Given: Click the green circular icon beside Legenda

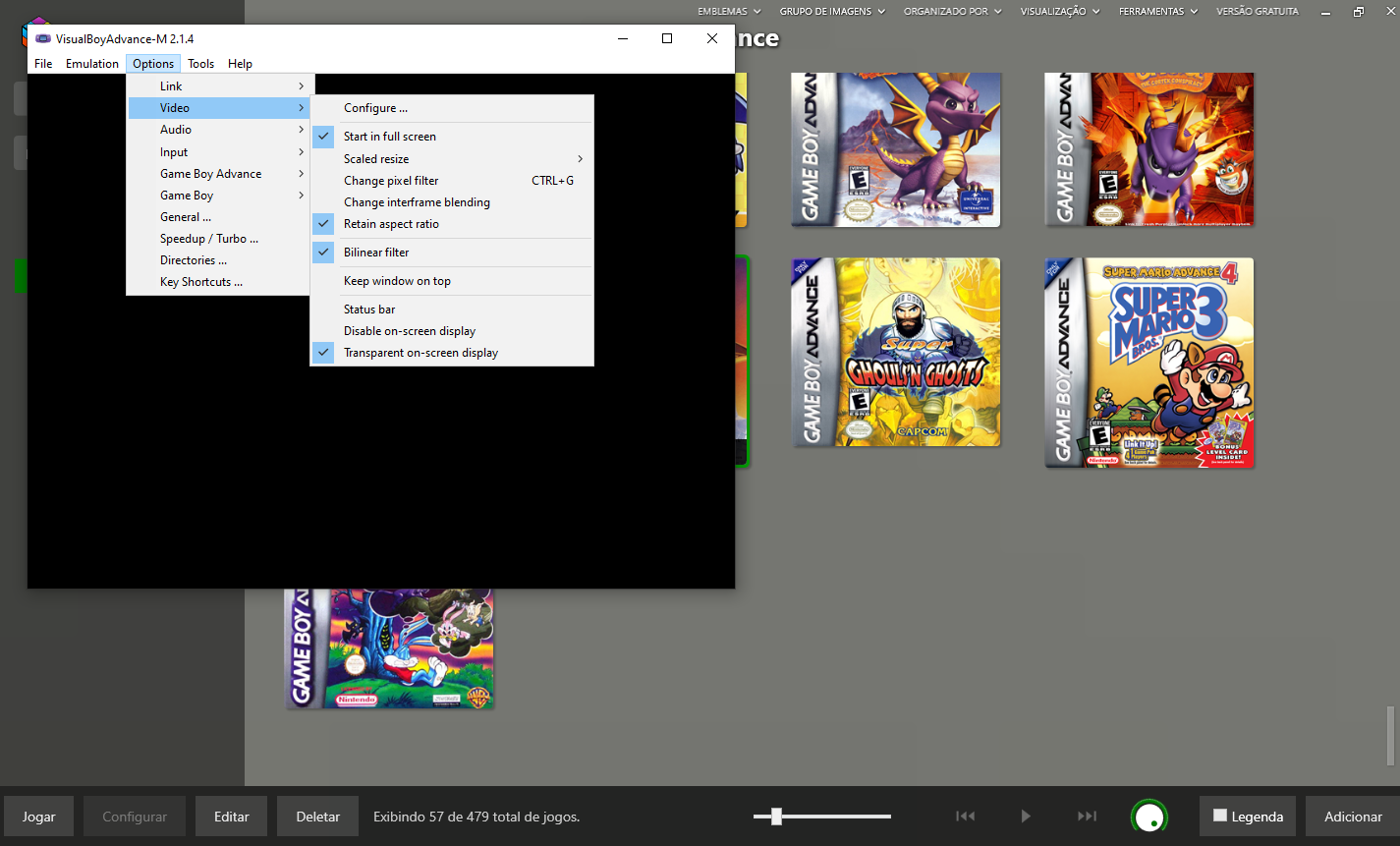Looking at the screenshot, I should click(1149, 817).
